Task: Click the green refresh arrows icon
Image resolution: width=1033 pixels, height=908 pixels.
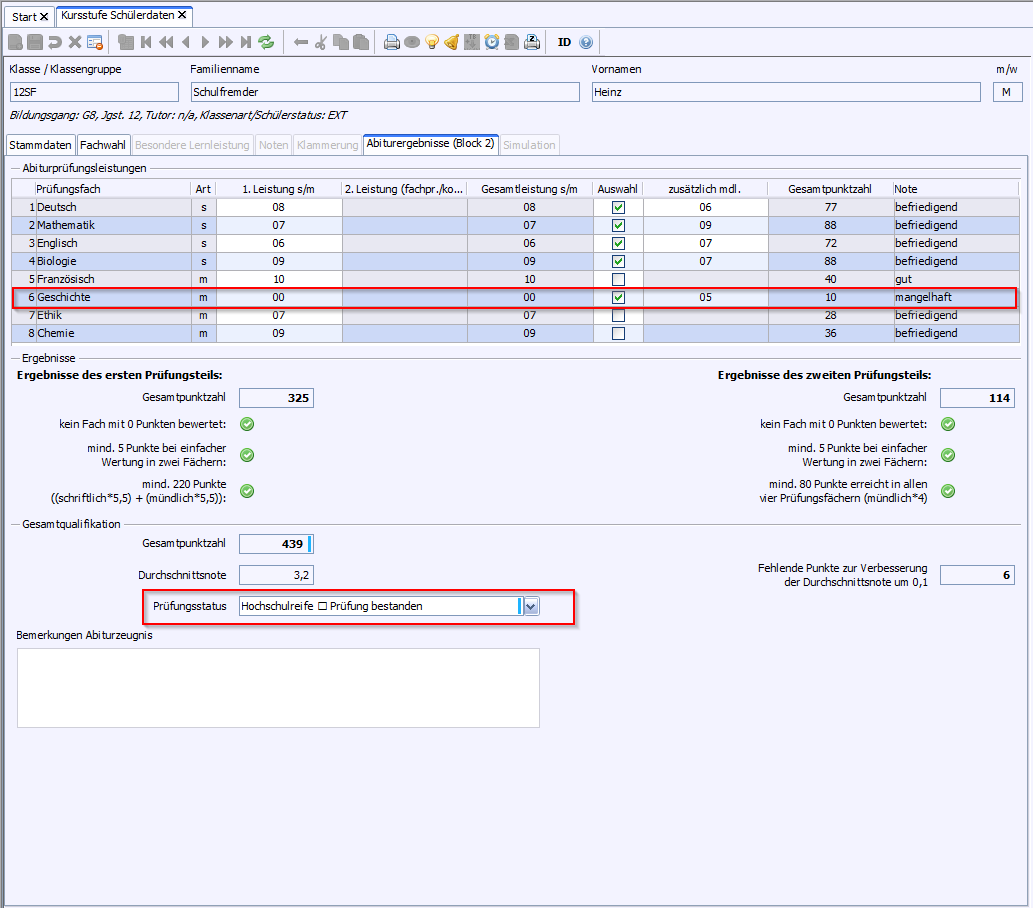Action: tap(266, 42)
